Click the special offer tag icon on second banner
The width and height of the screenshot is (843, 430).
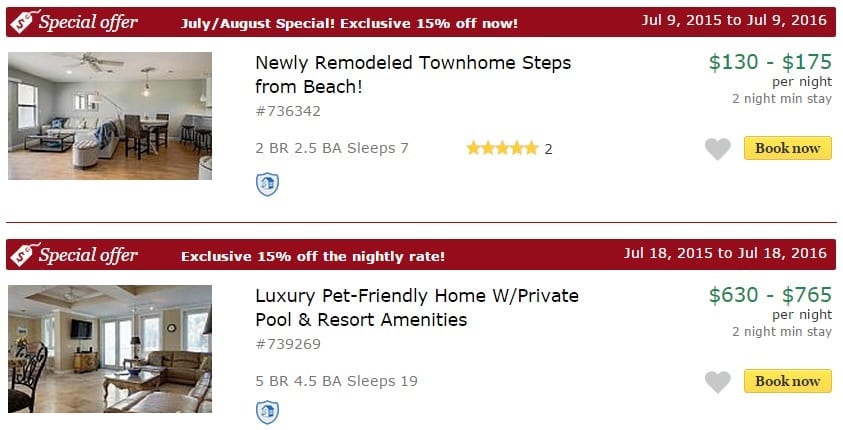point(23,255)
